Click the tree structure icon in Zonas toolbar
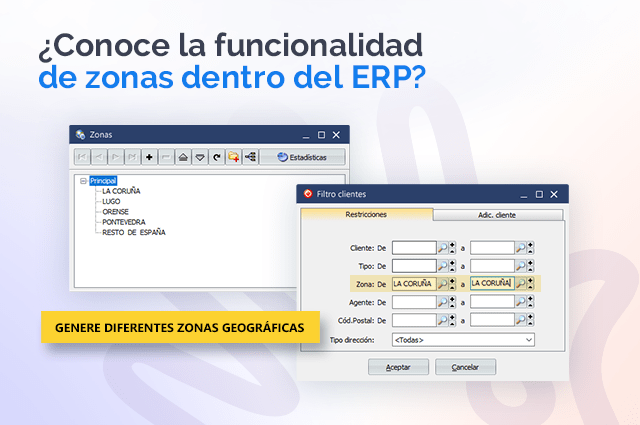The image size is (640, 425). point(250,157)
